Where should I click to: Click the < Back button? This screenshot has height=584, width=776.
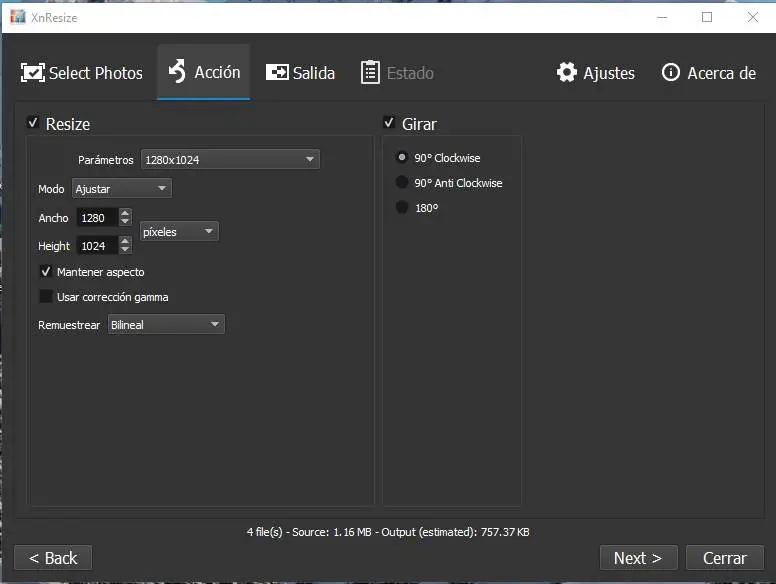[53, 558]
